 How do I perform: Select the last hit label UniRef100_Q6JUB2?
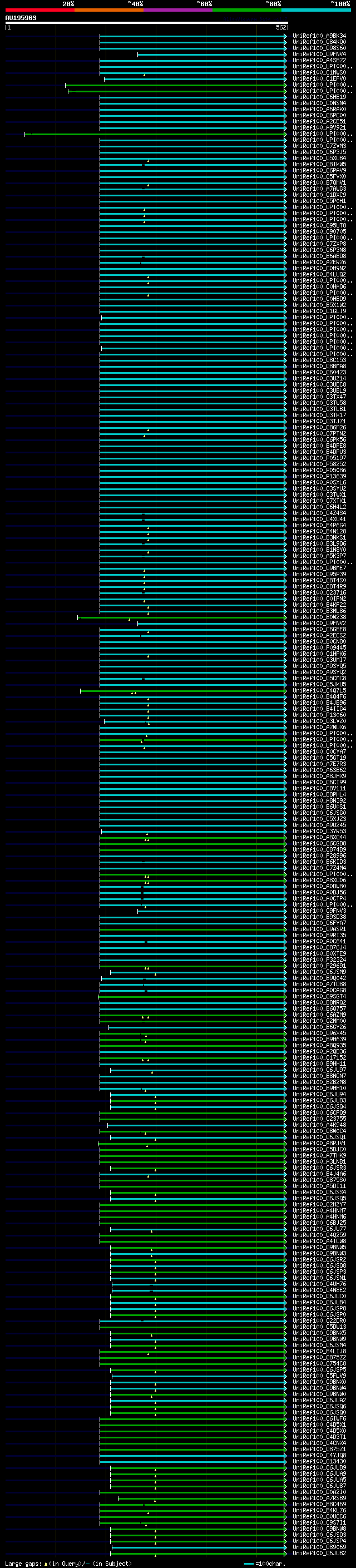click(319, 1553)
